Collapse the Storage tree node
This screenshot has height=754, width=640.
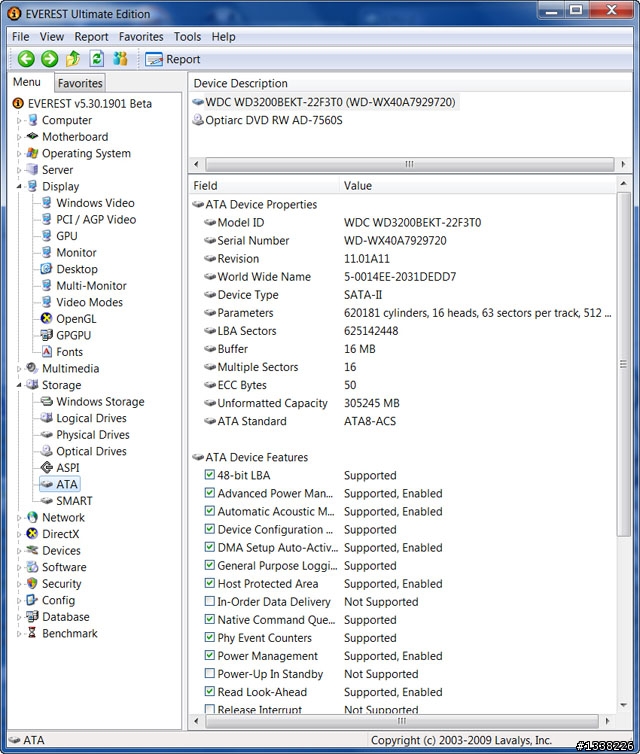pyautogui.click(x=19, y=385)
